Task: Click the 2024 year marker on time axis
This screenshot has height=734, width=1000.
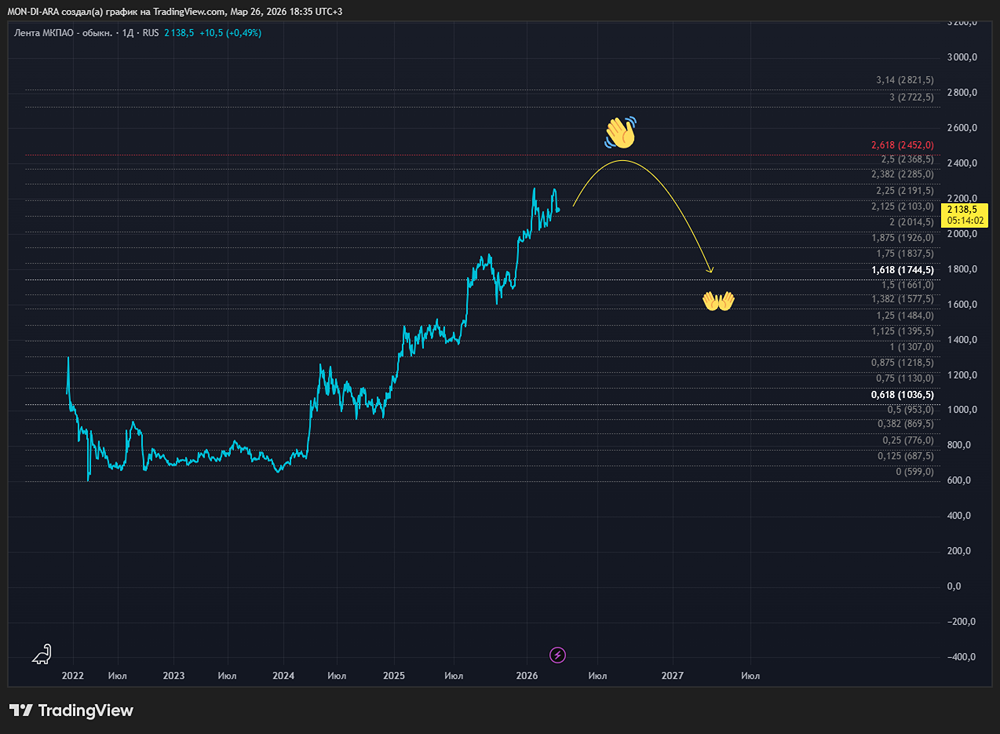Action: pos(283,675)
